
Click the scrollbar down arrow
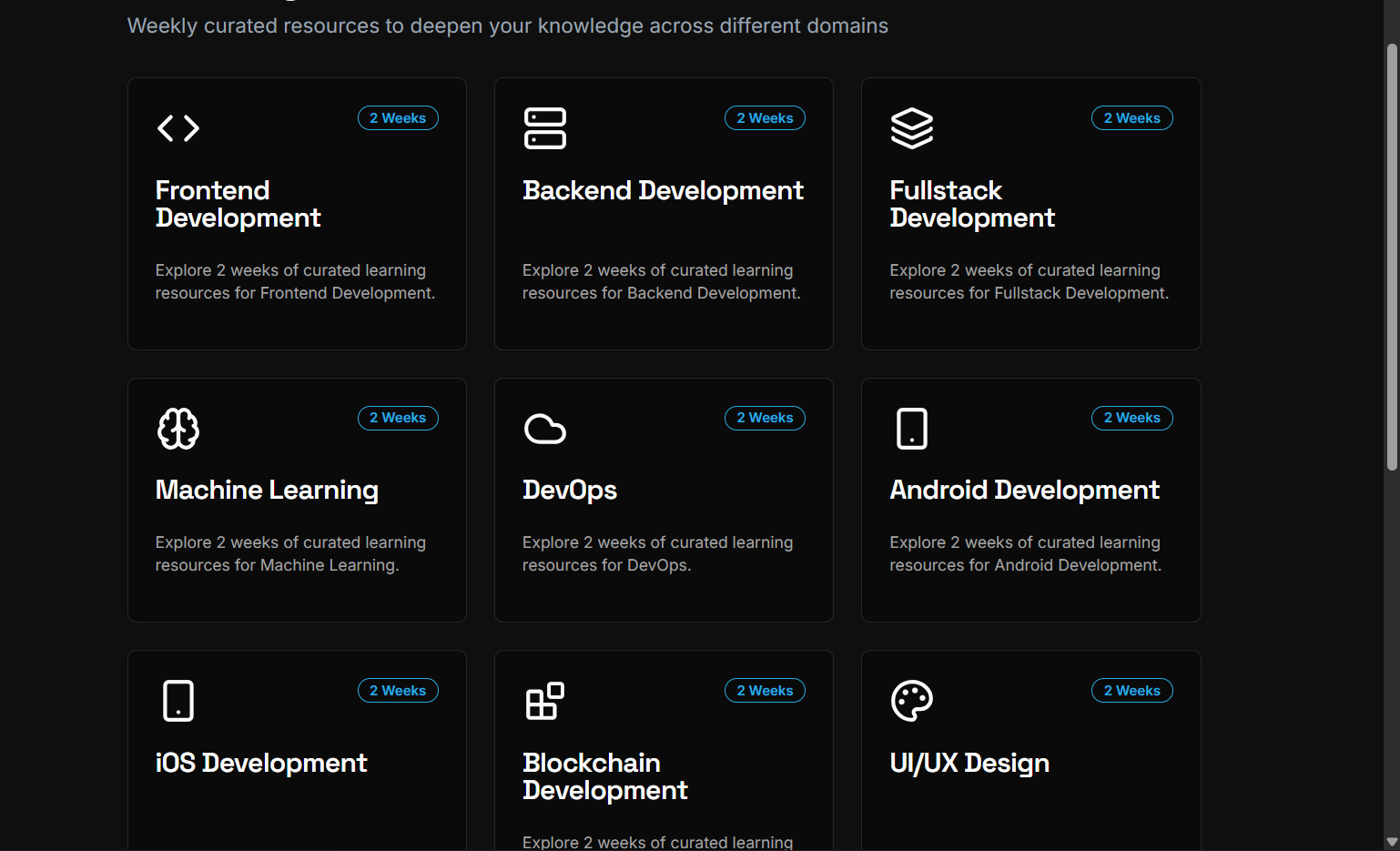click(x=1392, y=842)
